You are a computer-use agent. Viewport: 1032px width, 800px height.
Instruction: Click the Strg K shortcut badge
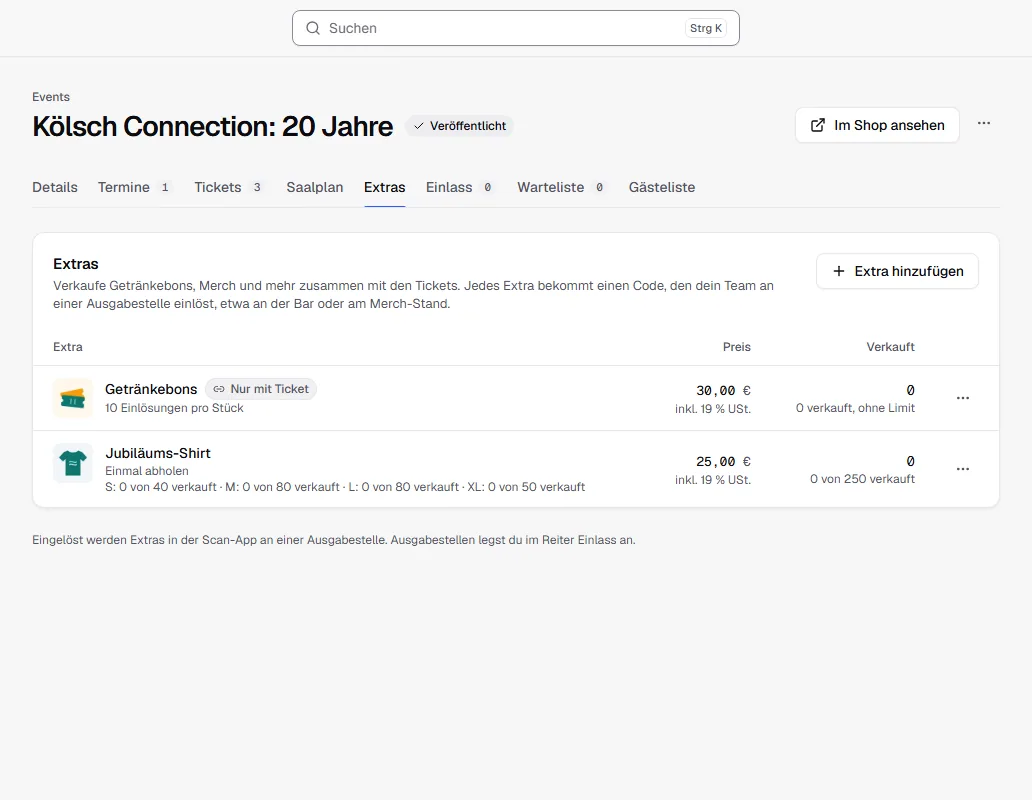[x=706, y=28]
